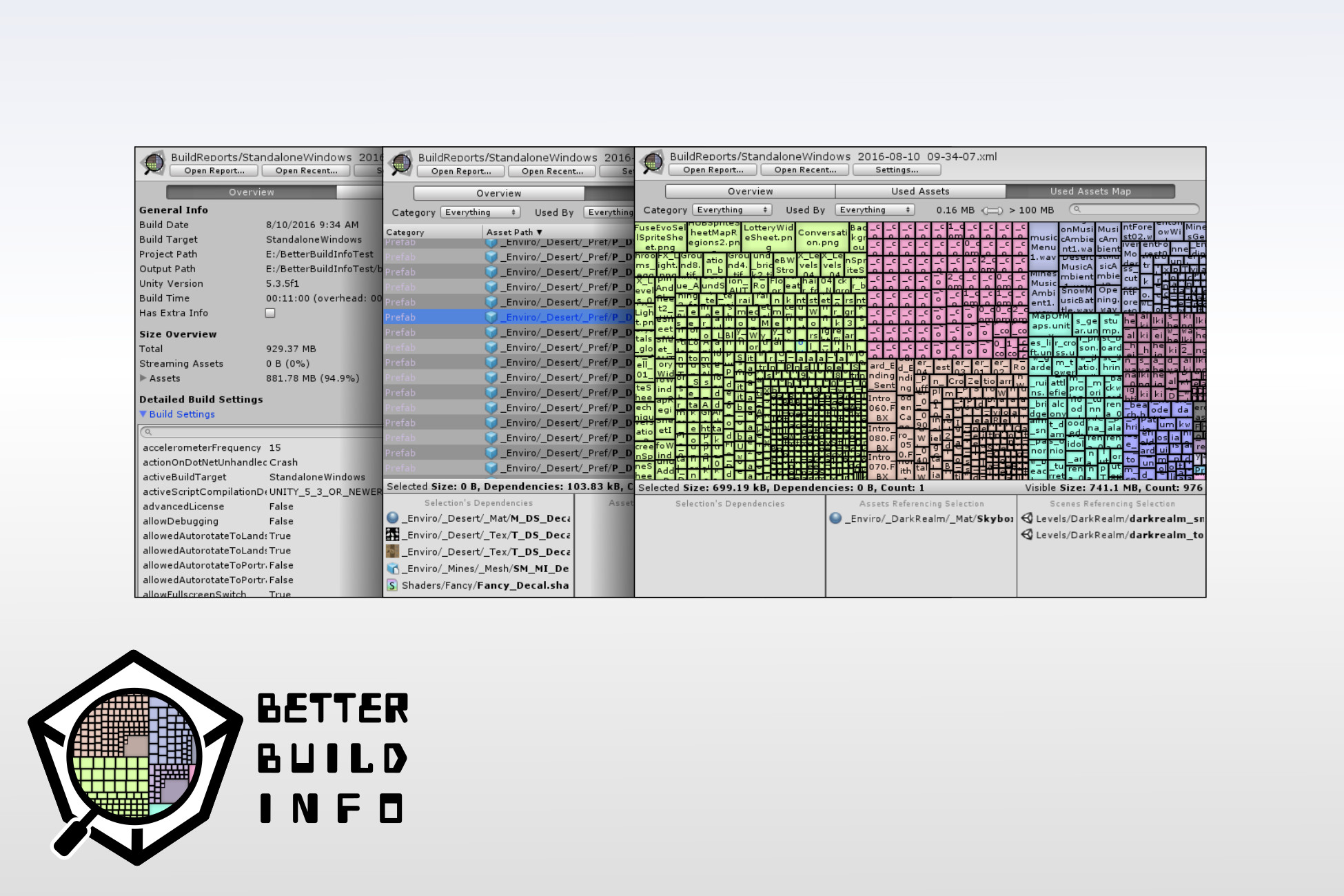Open the Category dropdown in the Used Assets Map window
Image resolution: width=1344 pixels, height=896 pixels.
tap(732, 210)
